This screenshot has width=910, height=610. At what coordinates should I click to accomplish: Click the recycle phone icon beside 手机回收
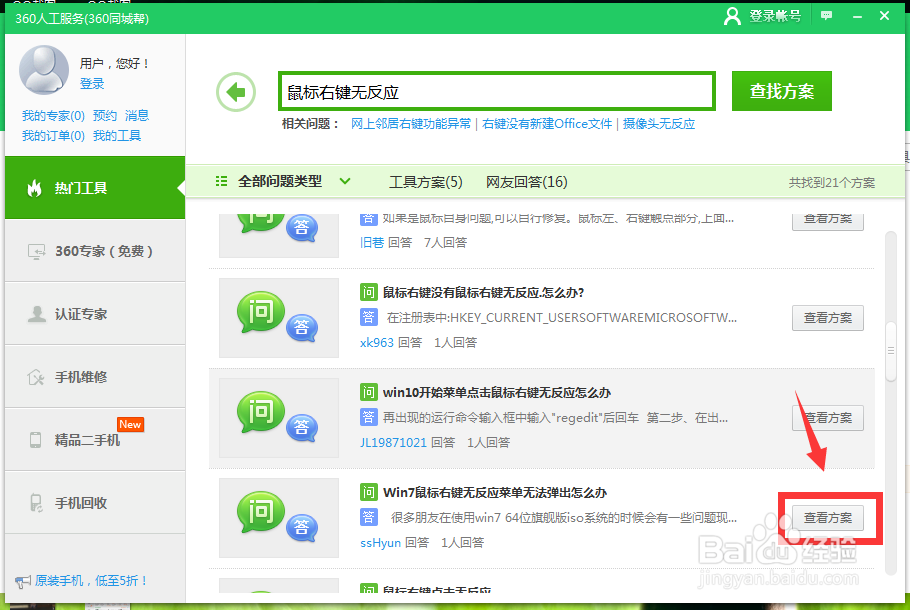[36, 503]
